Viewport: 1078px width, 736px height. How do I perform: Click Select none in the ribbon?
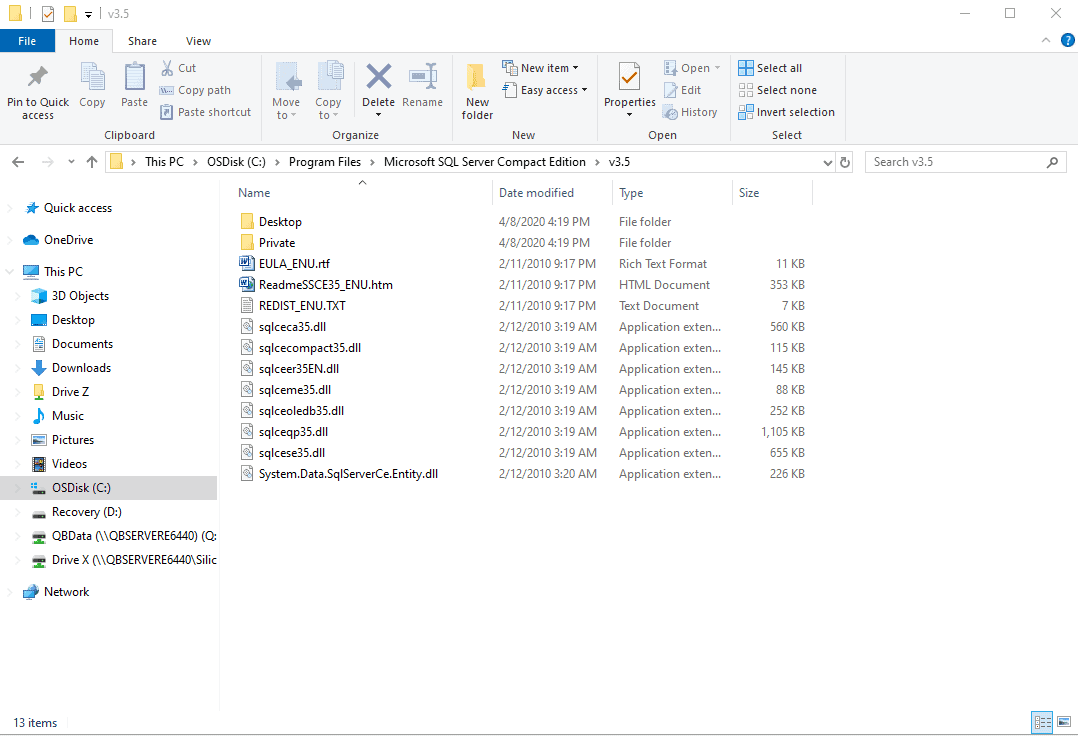[778, 90]
